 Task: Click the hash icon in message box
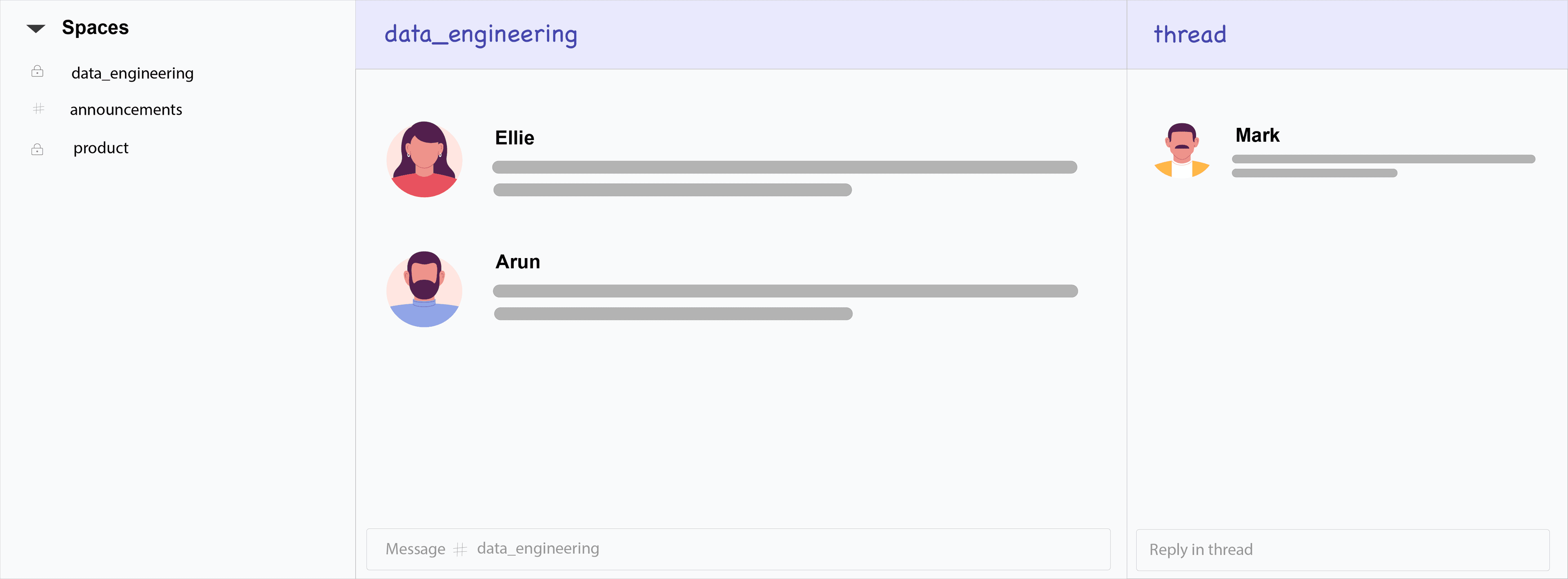pos(460,550)
